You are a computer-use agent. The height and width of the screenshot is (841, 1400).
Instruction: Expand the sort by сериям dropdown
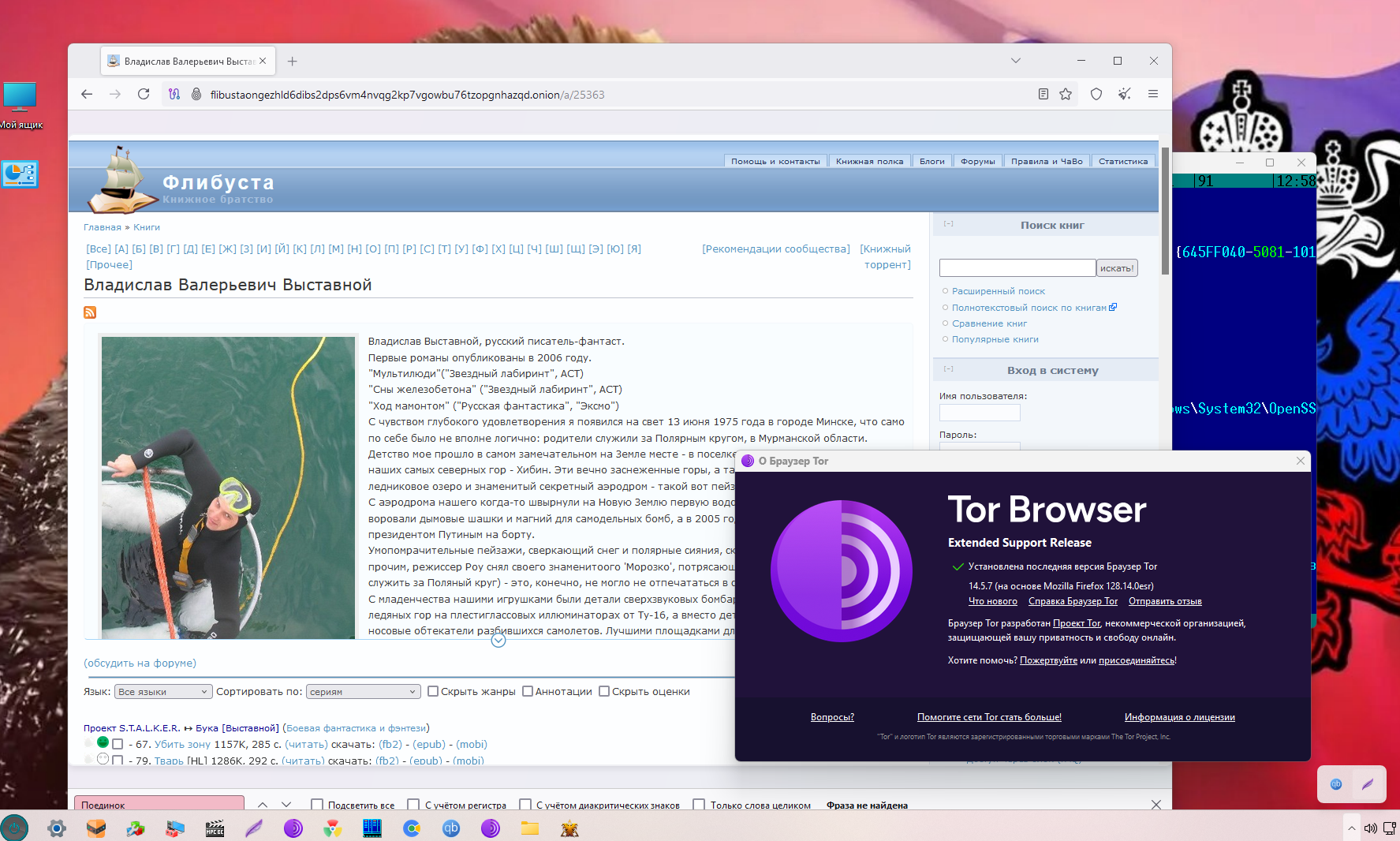tap(363, 692)
